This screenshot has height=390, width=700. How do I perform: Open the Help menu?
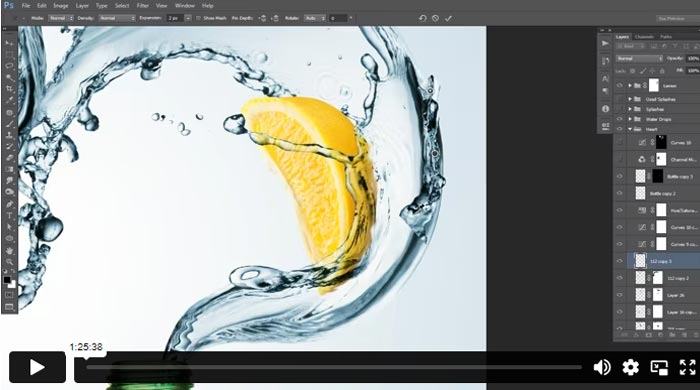point(208,6)
